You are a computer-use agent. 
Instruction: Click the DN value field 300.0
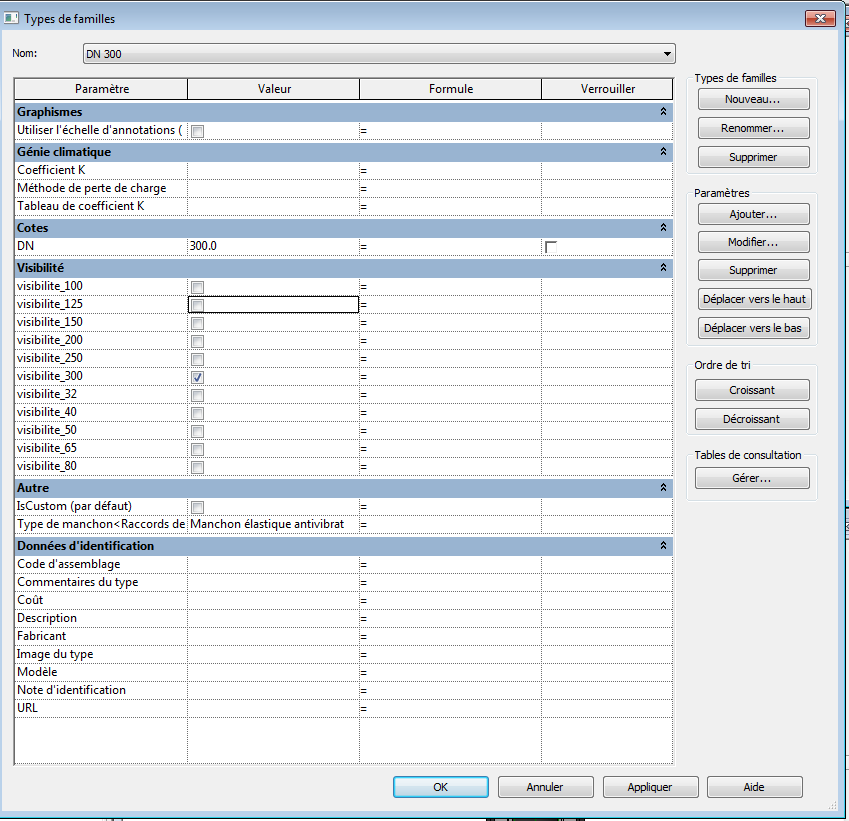click(272, 246)
